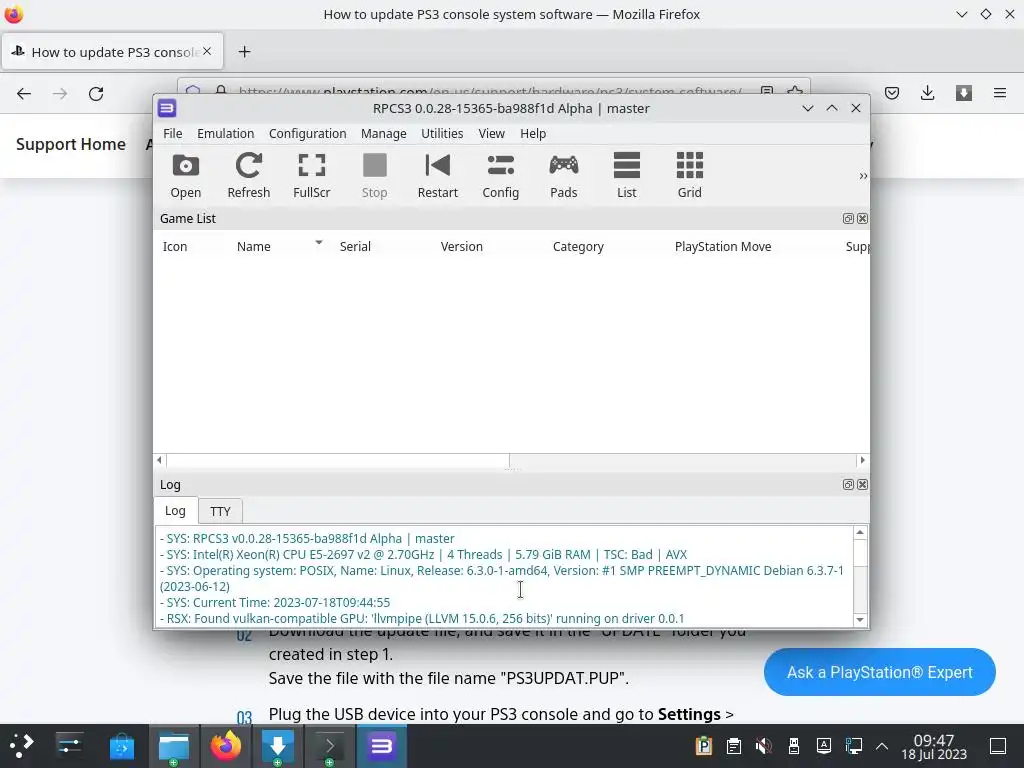Close the PS3 update Firefox tab
Viewport: 1024px width, 768px height.
pos(207,51)
